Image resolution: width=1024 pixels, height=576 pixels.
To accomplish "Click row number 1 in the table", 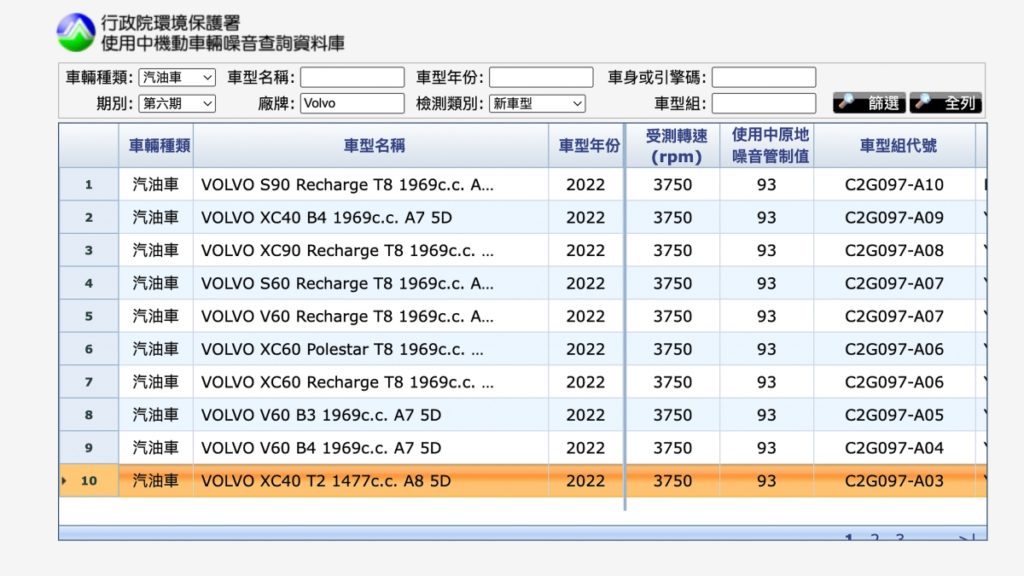I will [x=89, y=185].
